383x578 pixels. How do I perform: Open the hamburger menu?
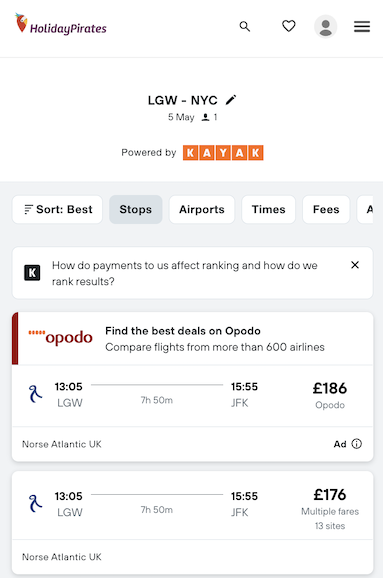(362, 27)
